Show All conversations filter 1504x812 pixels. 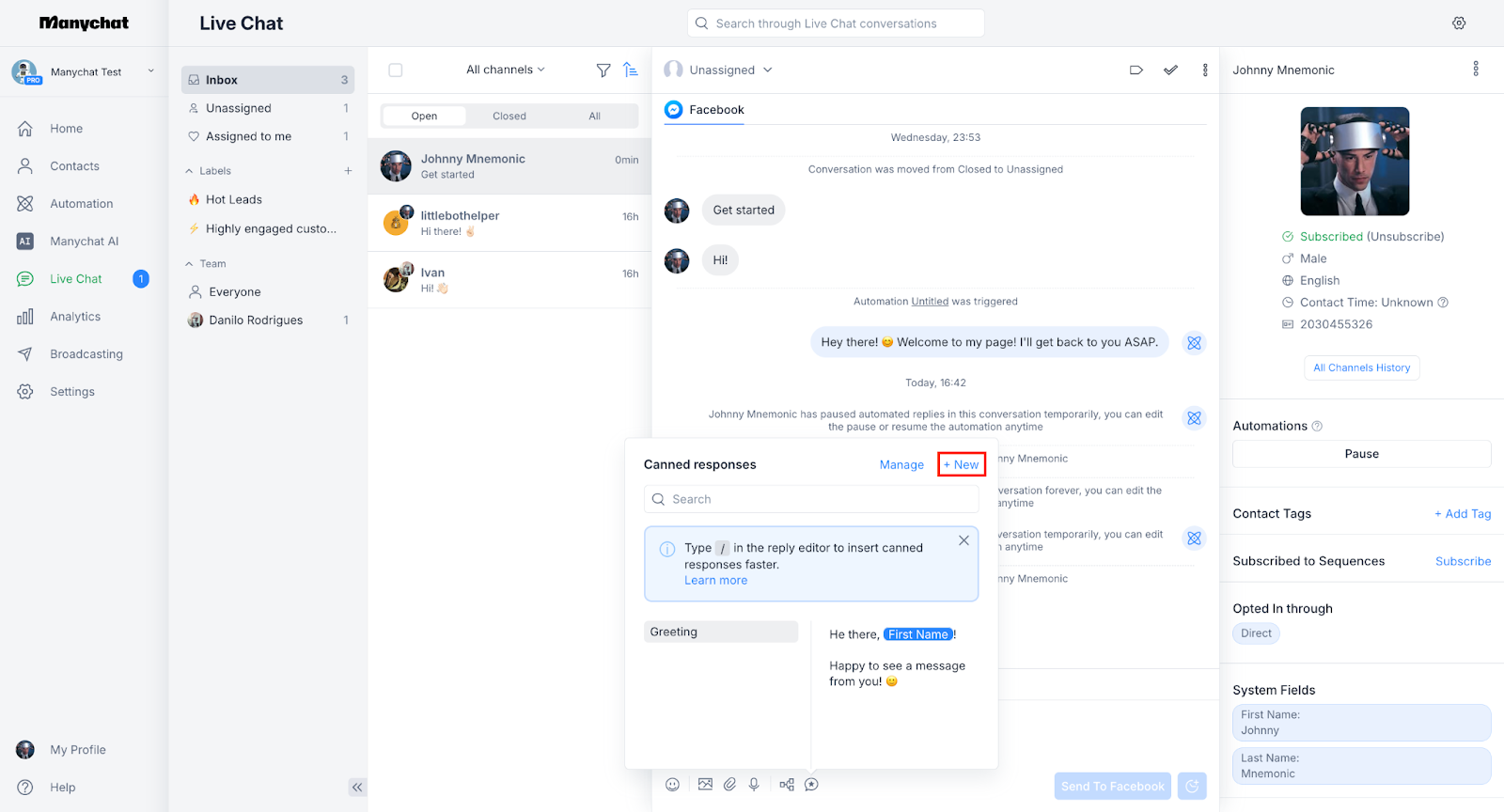tap(594, 117)
